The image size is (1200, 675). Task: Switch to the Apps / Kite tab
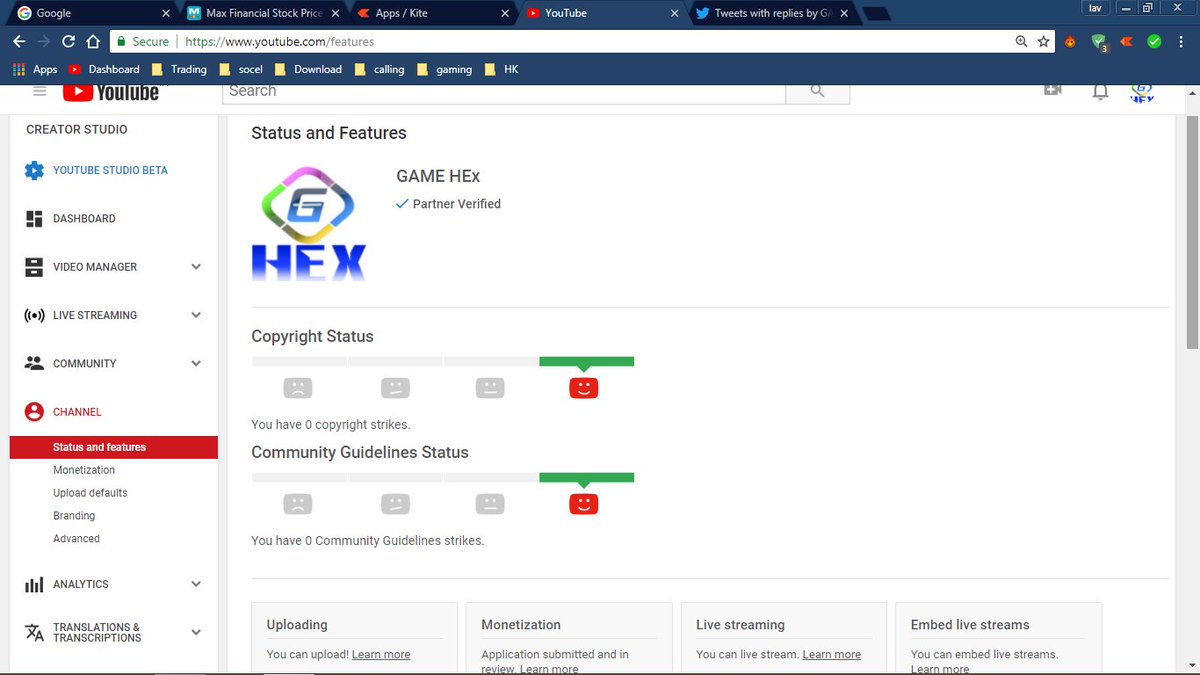(x=433, y=13)
